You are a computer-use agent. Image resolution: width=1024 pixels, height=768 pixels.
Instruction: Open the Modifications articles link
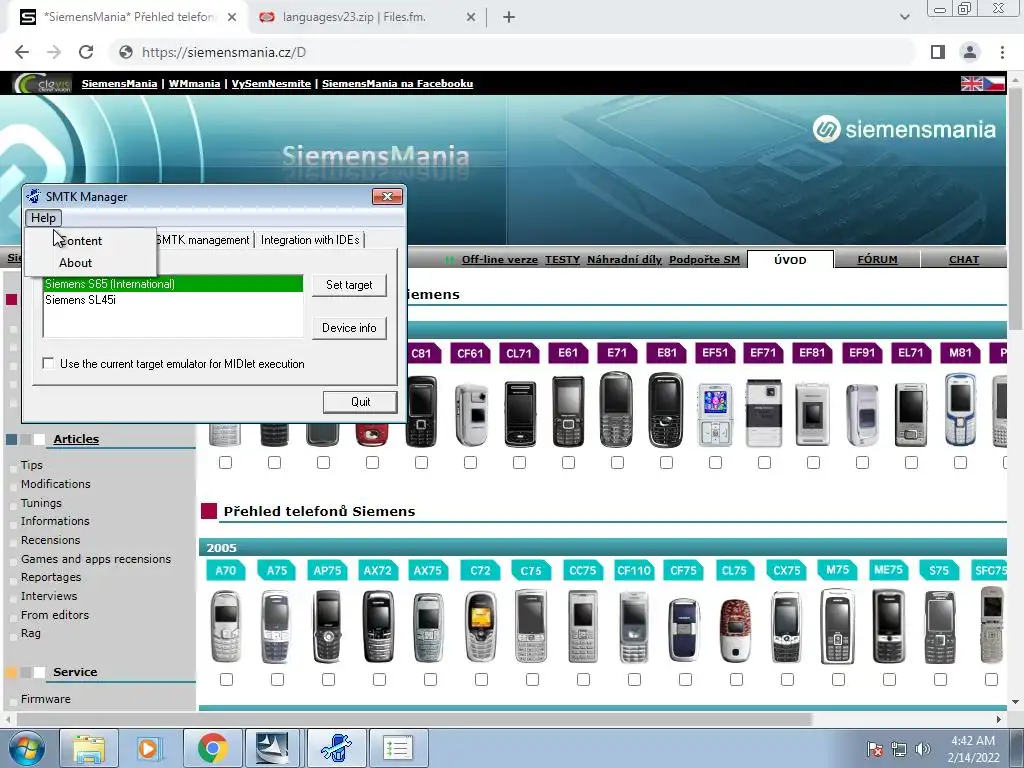coord(56,484)
